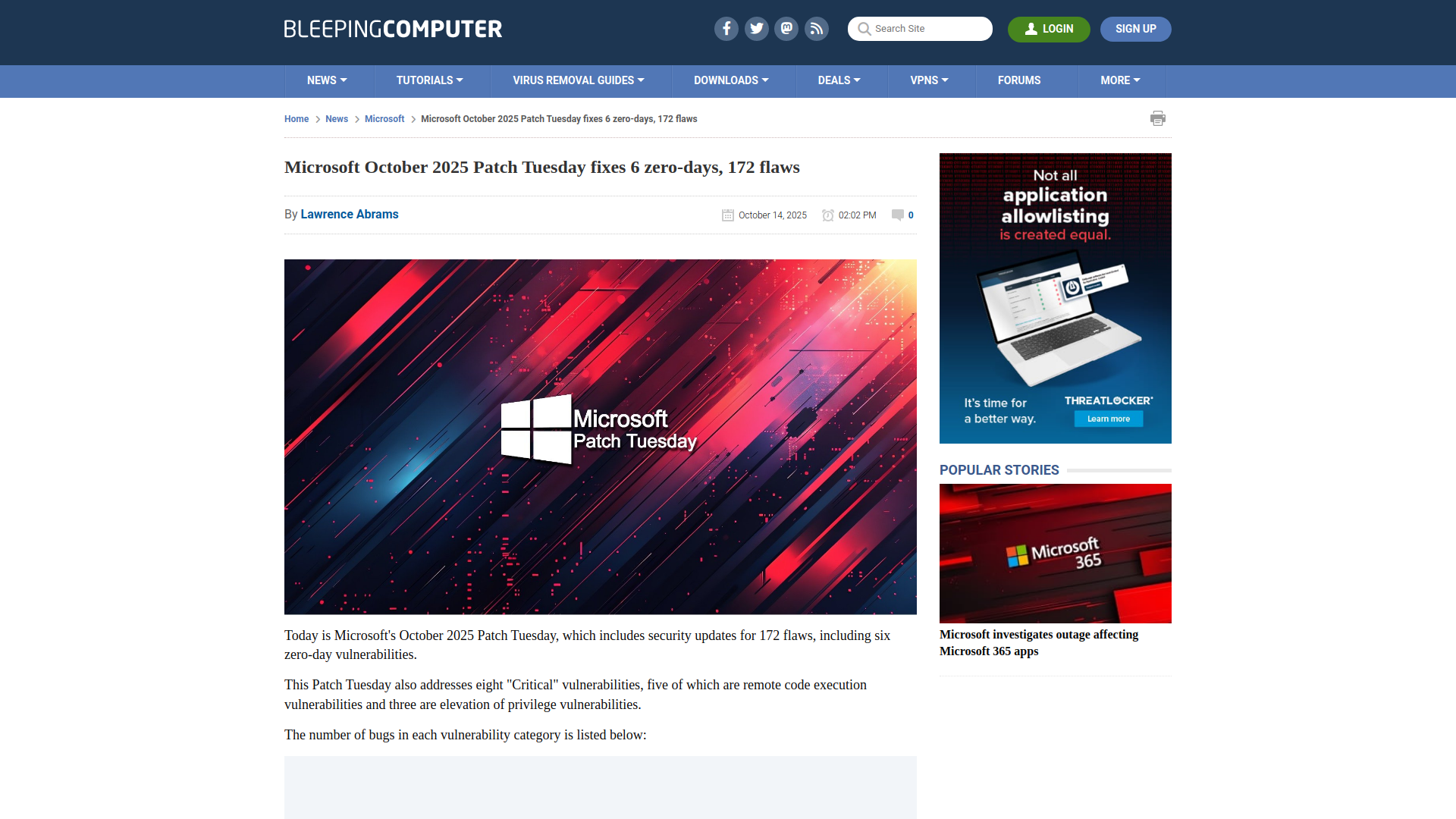The height and width of the screenshot is (819, 1456).
Task: Click the SIGN UP button
Action: coord(1135,29)
